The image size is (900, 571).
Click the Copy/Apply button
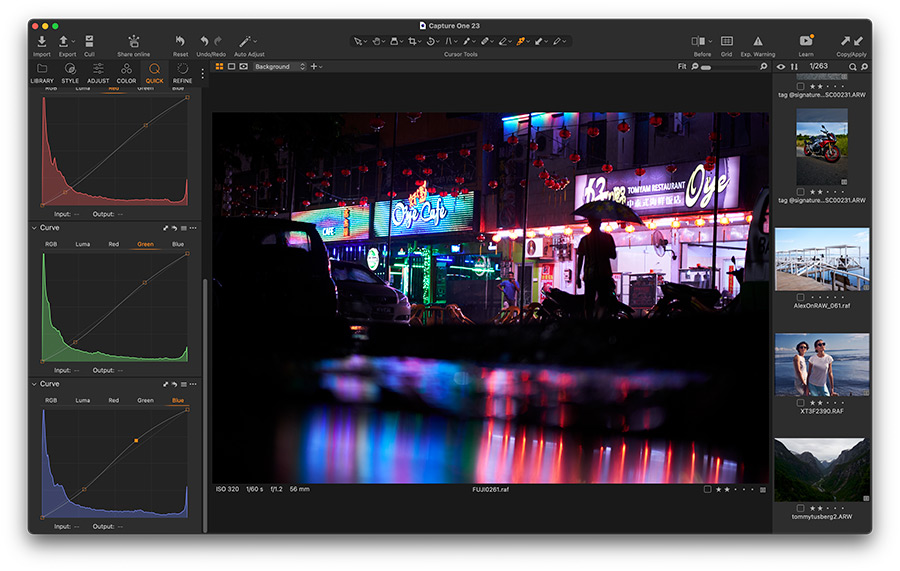tap(851, 41)
